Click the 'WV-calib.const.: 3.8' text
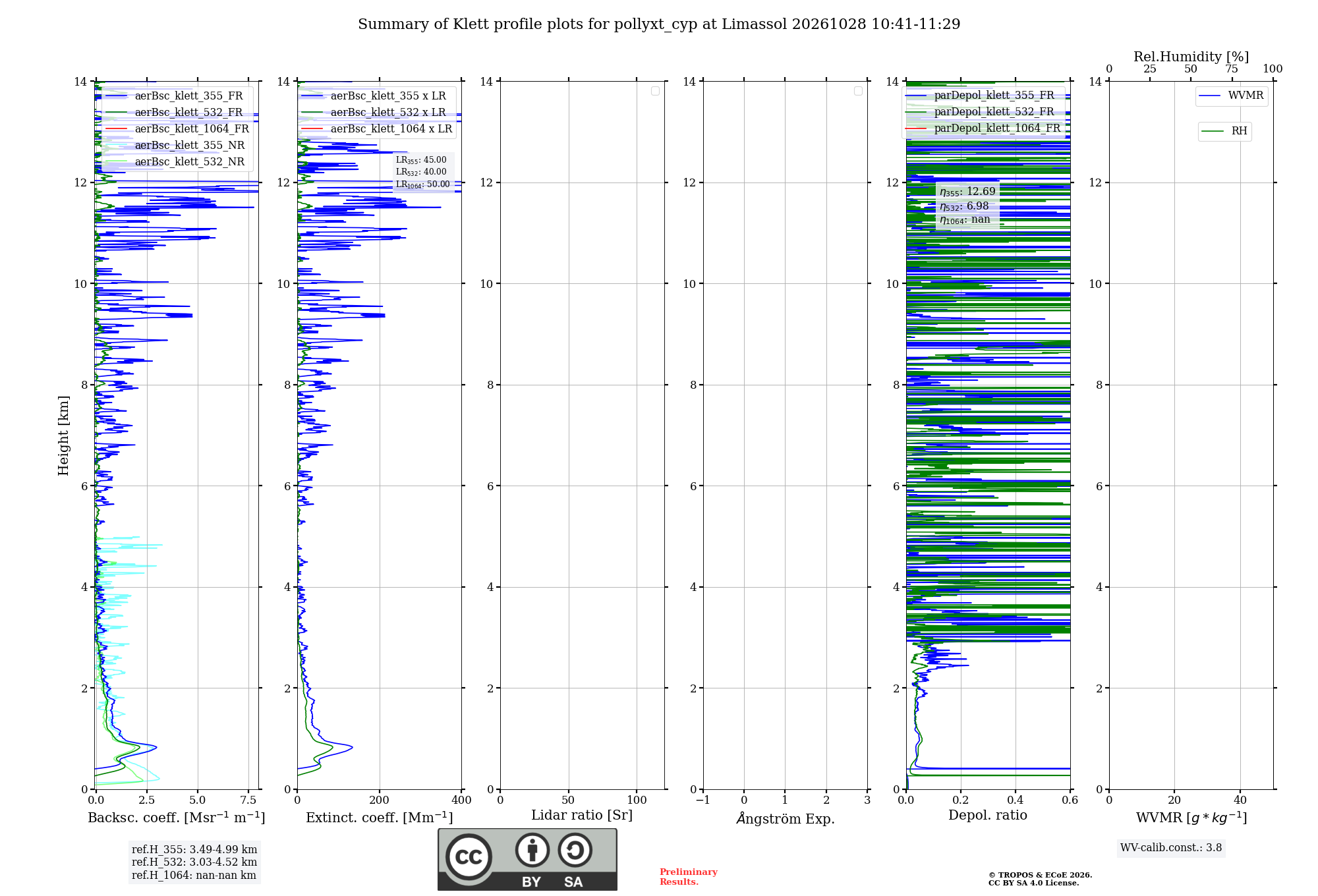The height and width of the screenshot is (896, 1318). point(1171,848)
